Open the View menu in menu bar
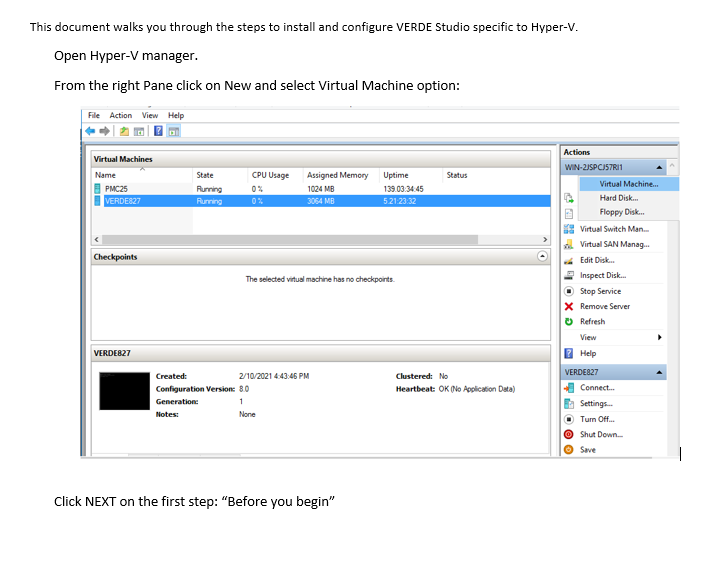The image size is (707, 581). pos(150,115)
